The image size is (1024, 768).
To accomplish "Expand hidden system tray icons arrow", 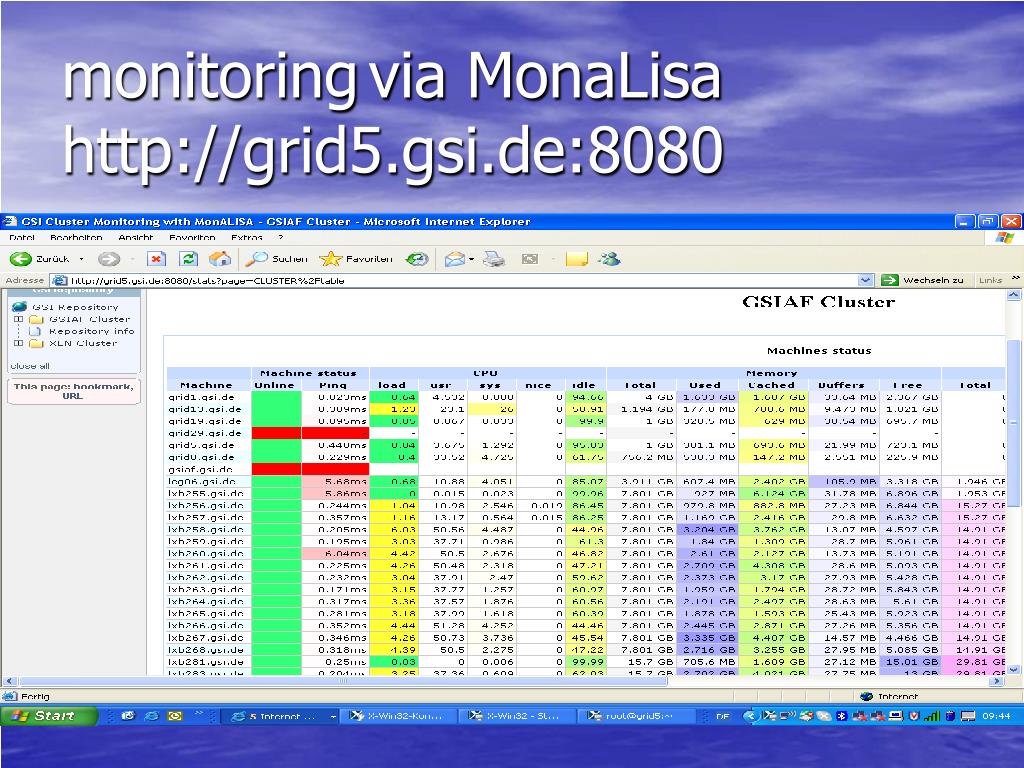I will tap(749, 716).
